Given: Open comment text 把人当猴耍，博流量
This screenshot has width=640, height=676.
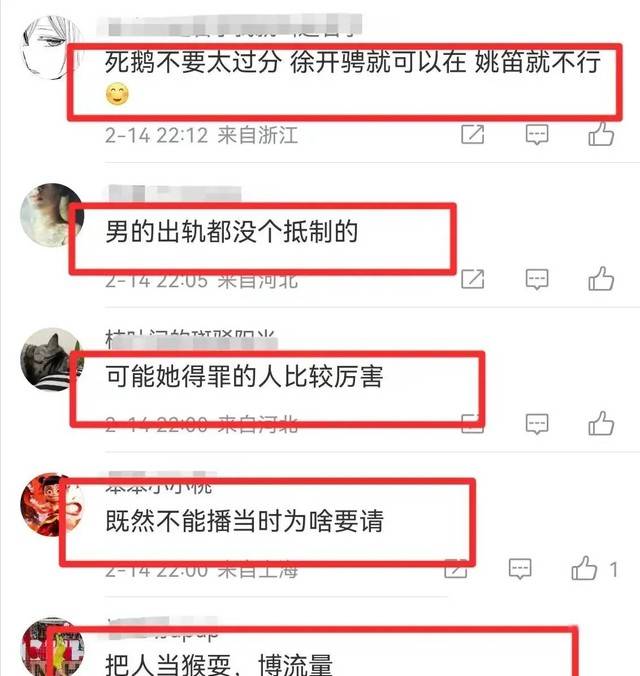Looking at the screenshot, I should click(x=219, y=665).
